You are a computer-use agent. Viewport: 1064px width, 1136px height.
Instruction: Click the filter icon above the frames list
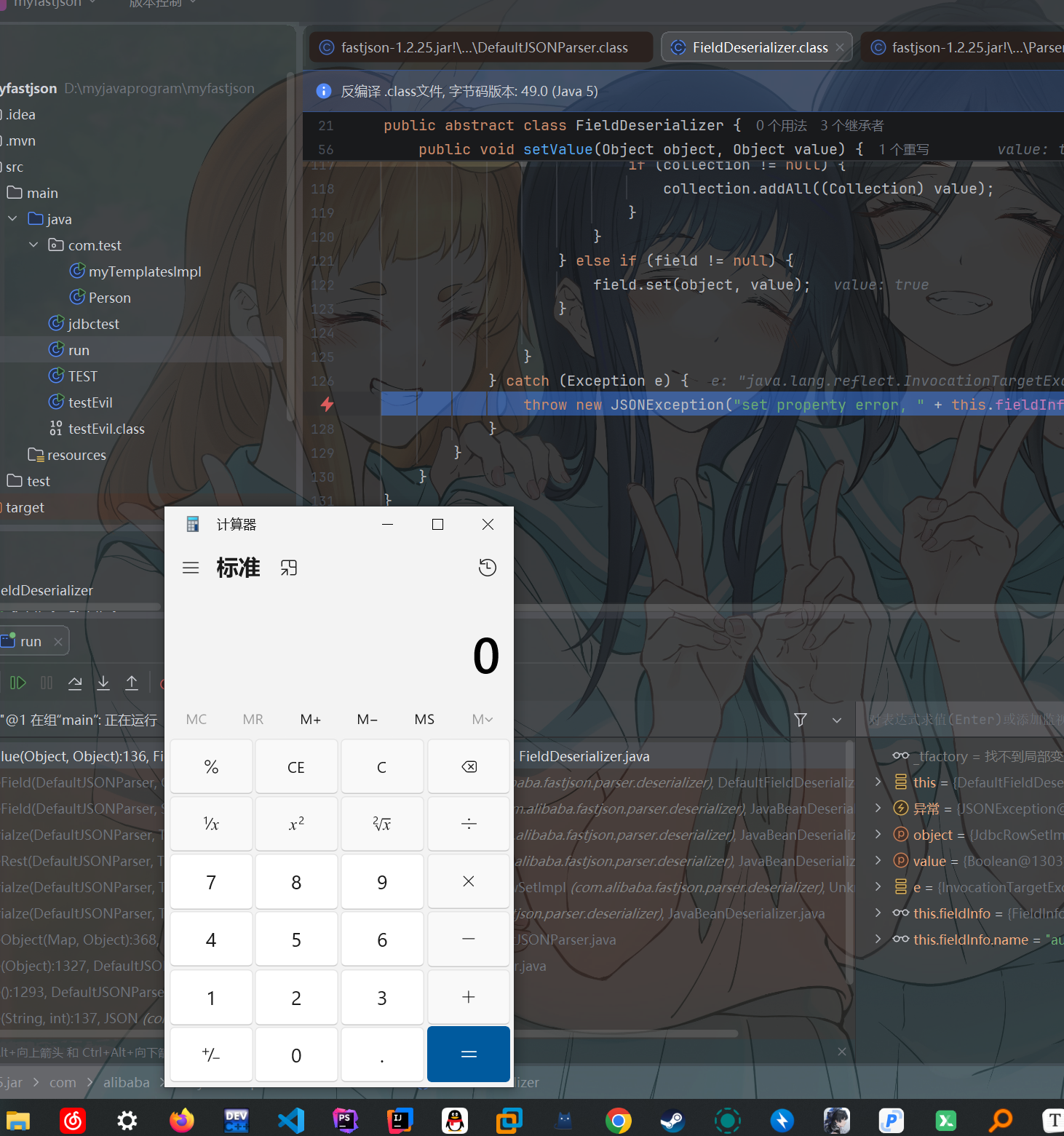point(801,720)
